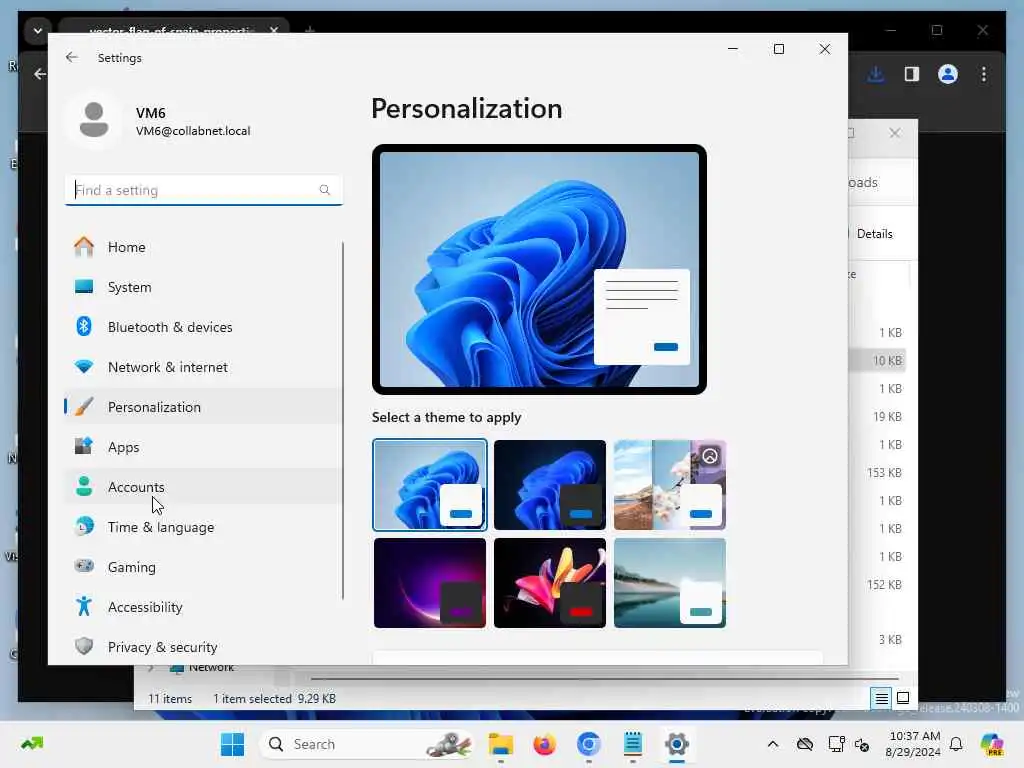Image resolution: width=1024 pixels, height=768 pixels.
Task: Open Windows Start menu
Action: [x=232, y=744]
